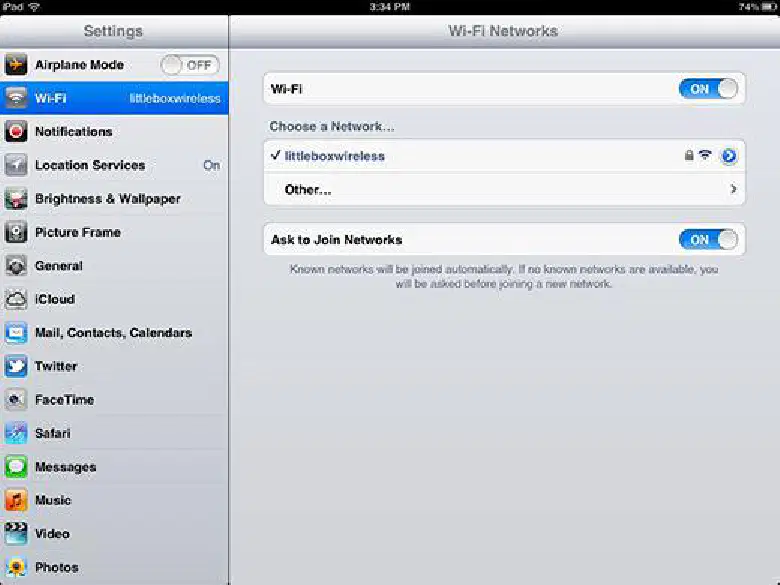Open Messages settings
This screenshot has height=585, width=780.
[114, 467]
